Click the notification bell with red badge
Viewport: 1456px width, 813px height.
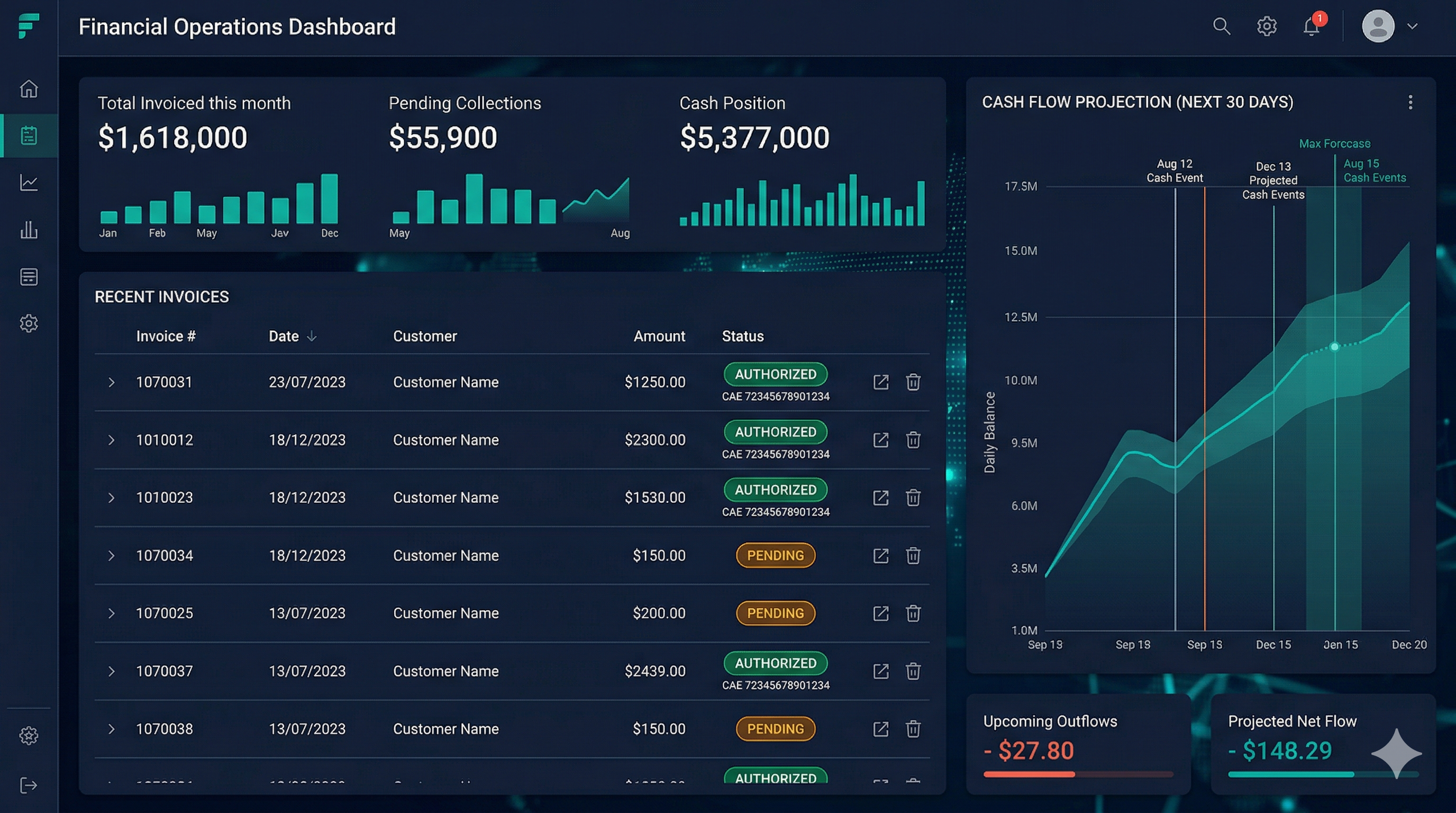click(1311, 26)
